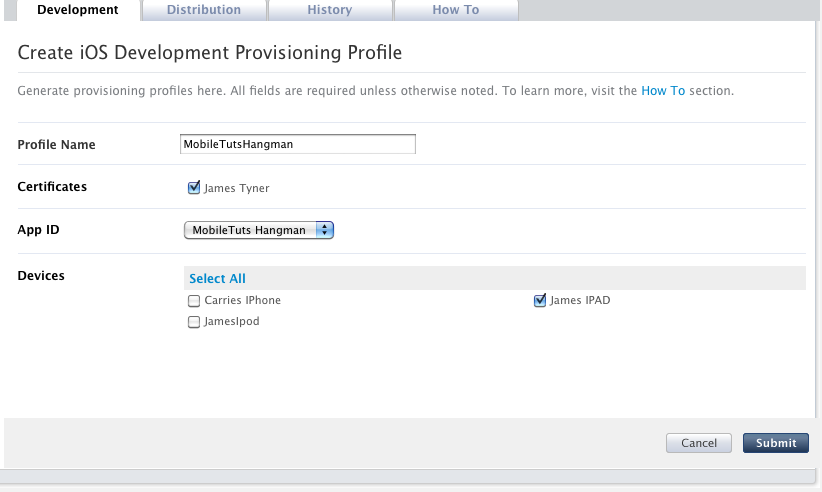Cancel the provisioning profile creation
The width and height of the screenshot is (822, 492).
pos(699,443)
